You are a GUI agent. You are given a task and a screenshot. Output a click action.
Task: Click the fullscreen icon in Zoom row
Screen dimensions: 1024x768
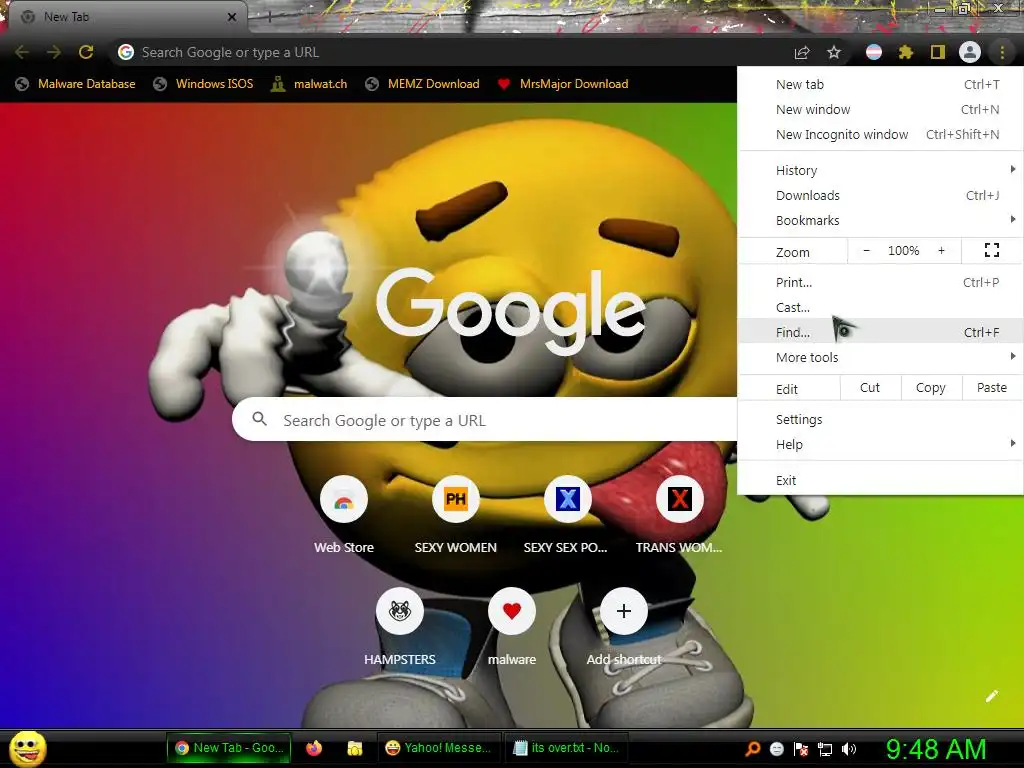991,250
